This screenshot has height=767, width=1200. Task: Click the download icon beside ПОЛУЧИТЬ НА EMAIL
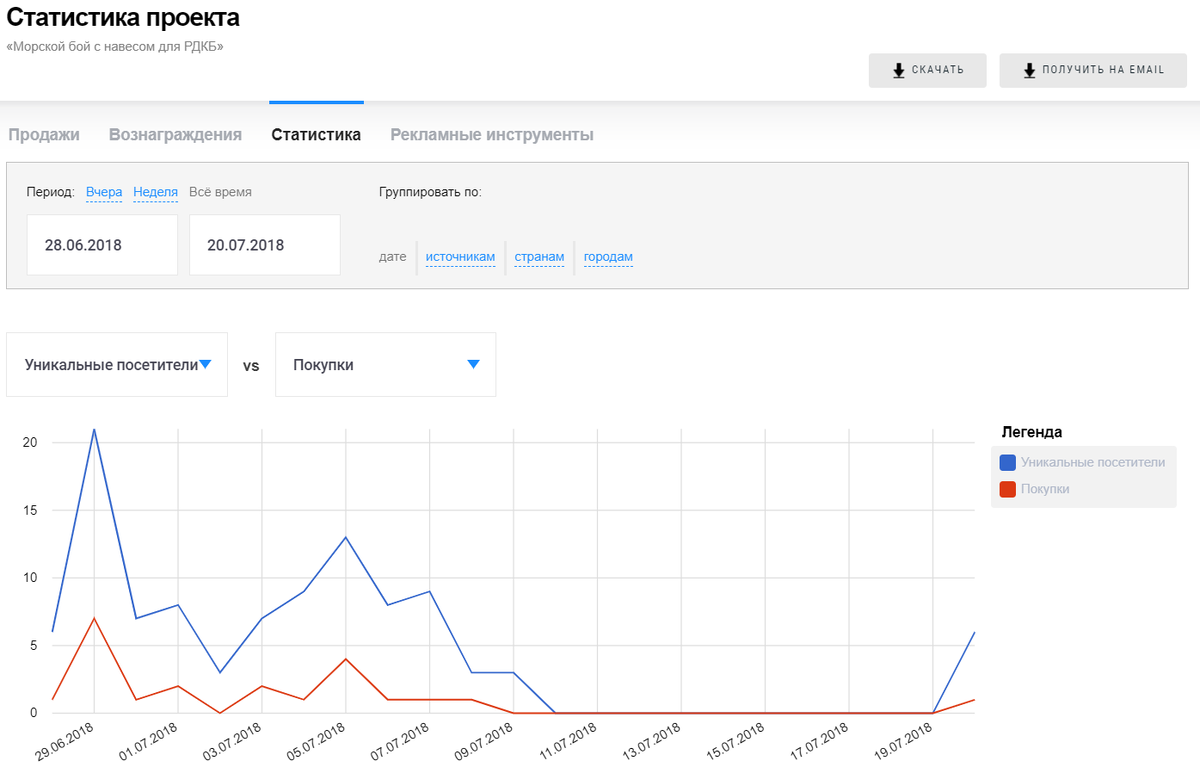(x=1029, y=70)
